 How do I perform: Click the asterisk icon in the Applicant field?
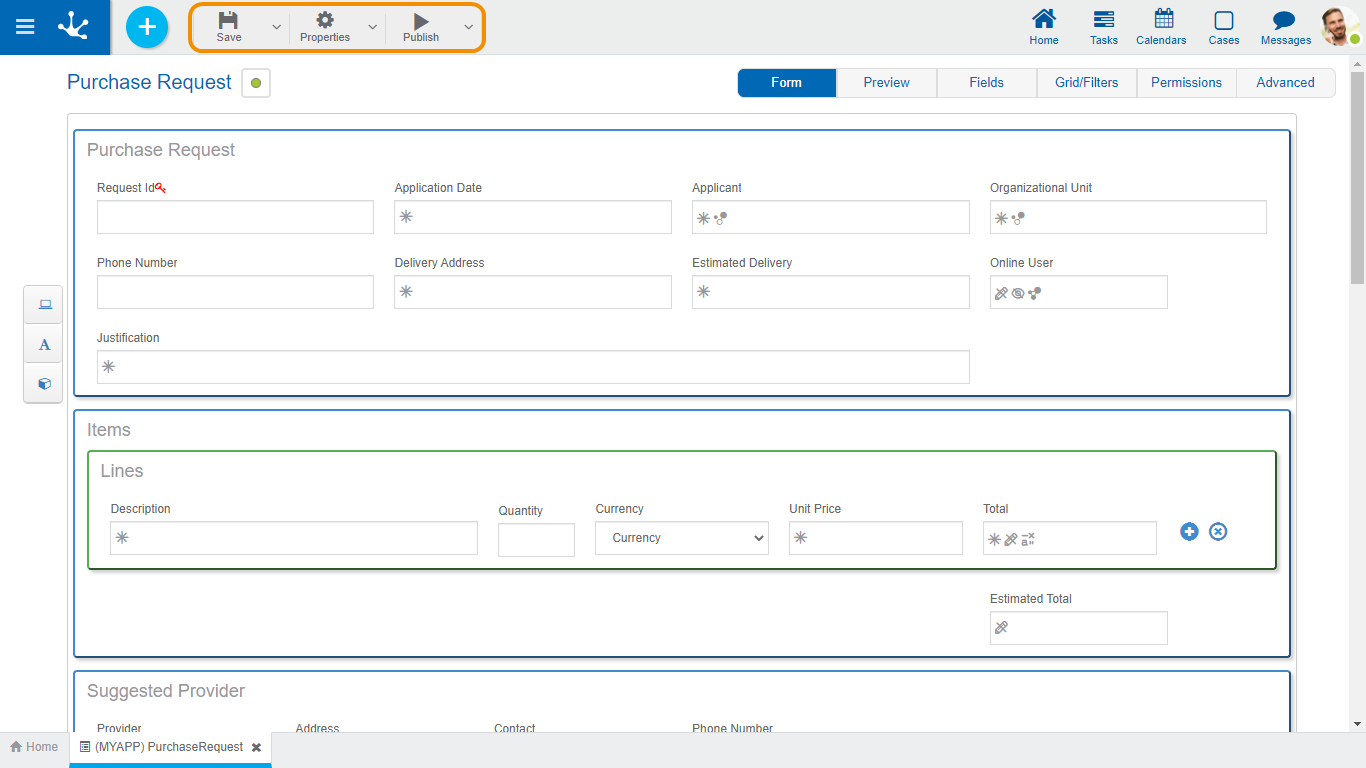point(704,218)
